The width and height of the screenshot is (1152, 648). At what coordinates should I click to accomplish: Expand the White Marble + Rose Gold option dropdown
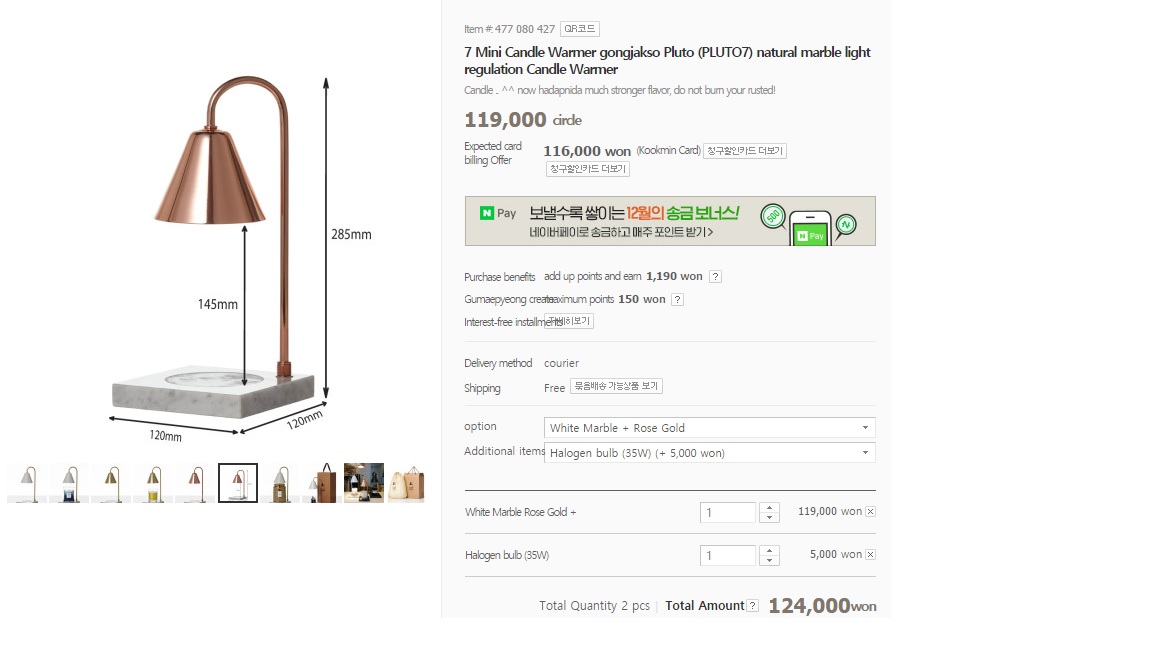tap(709, 428)
